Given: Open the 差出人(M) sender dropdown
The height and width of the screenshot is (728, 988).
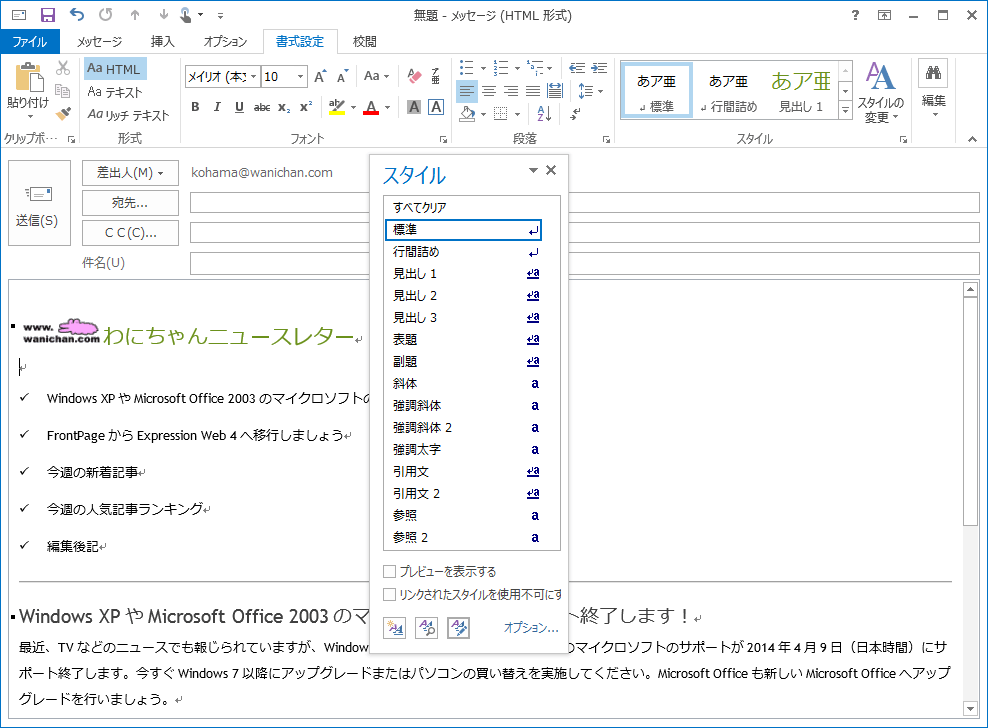Looking at the screenshot, I should point(130,173).
